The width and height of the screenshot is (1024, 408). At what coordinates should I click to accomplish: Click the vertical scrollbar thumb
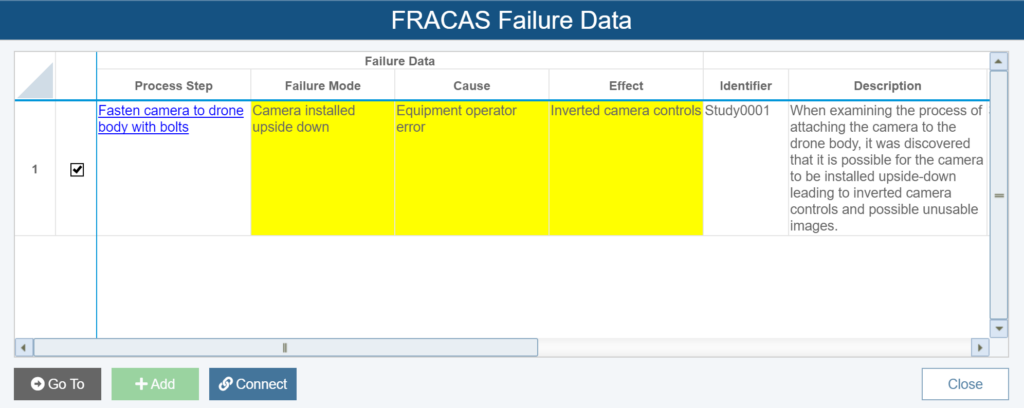click(999, 195)
